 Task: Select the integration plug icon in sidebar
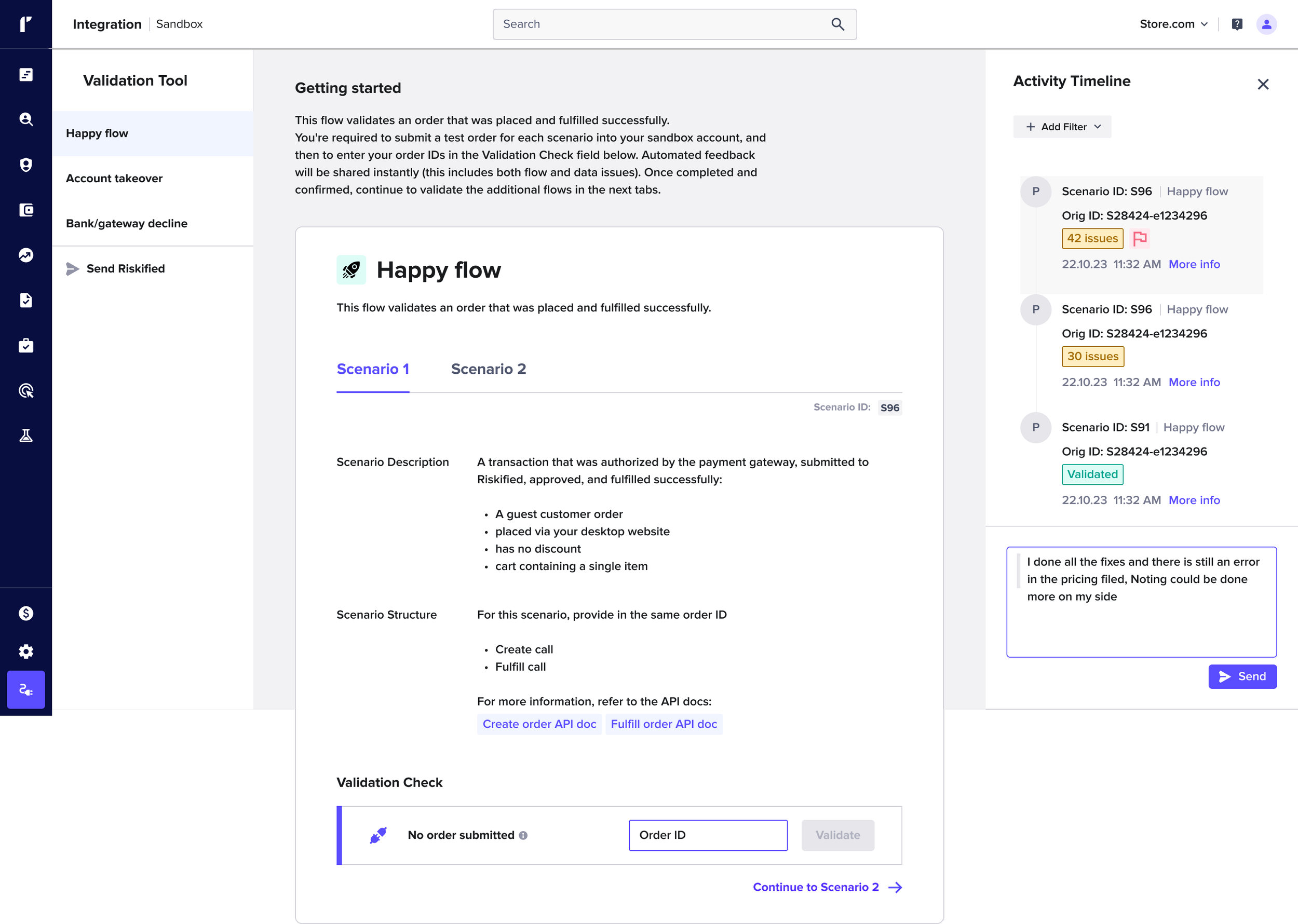(x=25, y=689)
